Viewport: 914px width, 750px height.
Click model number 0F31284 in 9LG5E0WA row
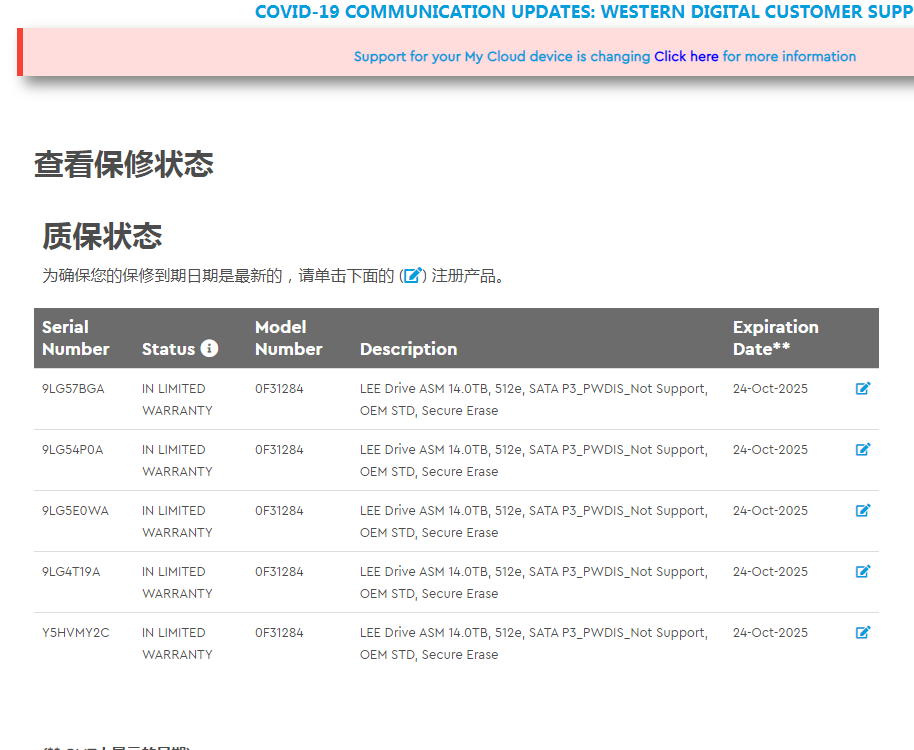coord(279,511)
